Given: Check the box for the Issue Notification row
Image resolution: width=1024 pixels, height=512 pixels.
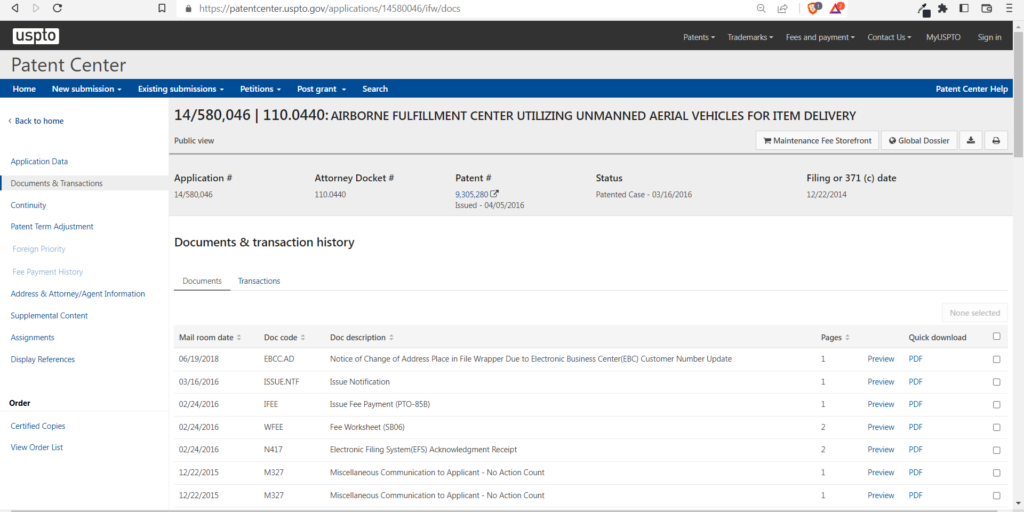Looking at the screenshot, I should 996,382.
